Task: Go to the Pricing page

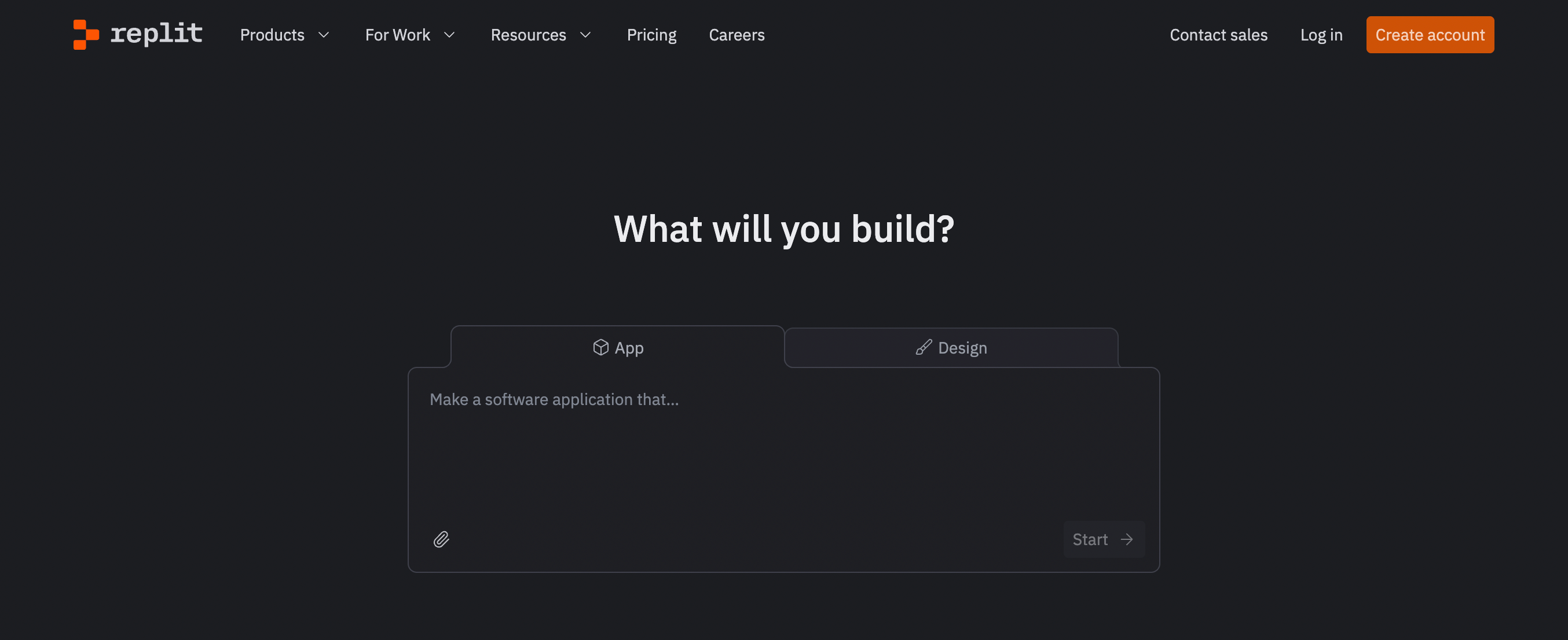Action: [651, 35]
